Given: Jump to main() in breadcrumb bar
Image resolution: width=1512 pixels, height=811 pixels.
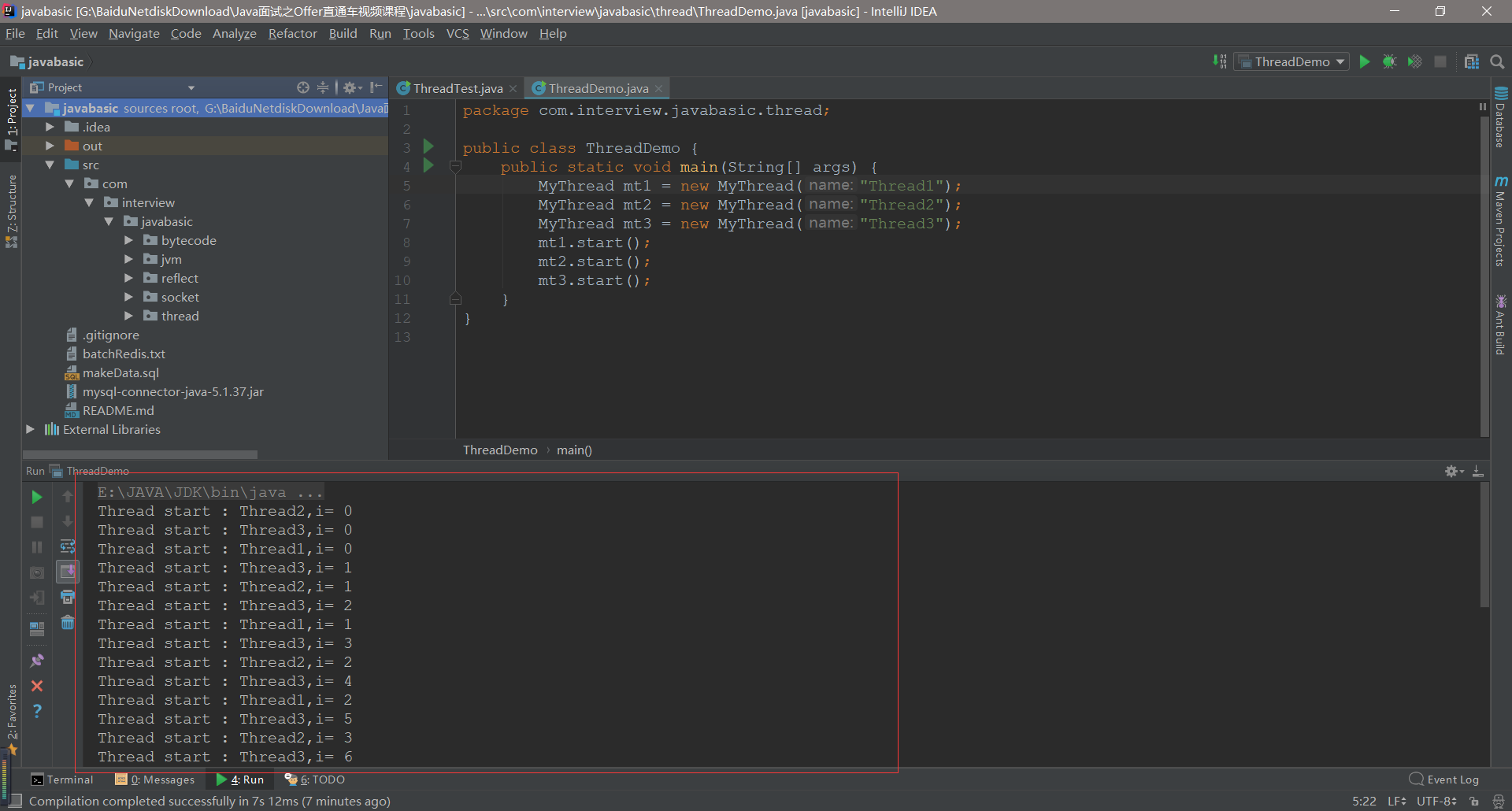Looking at the screenshot, I should [573, 450].
